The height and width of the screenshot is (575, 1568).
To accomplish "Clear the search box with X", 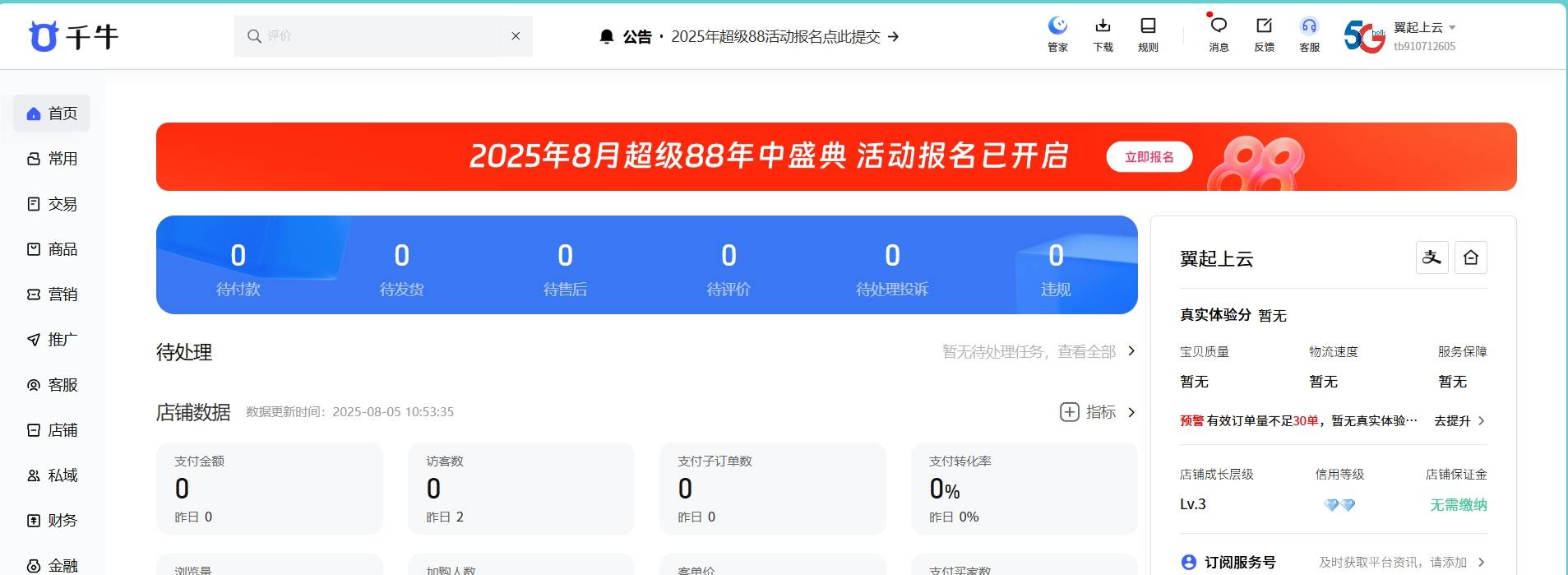I will click(x=516, y=36).
